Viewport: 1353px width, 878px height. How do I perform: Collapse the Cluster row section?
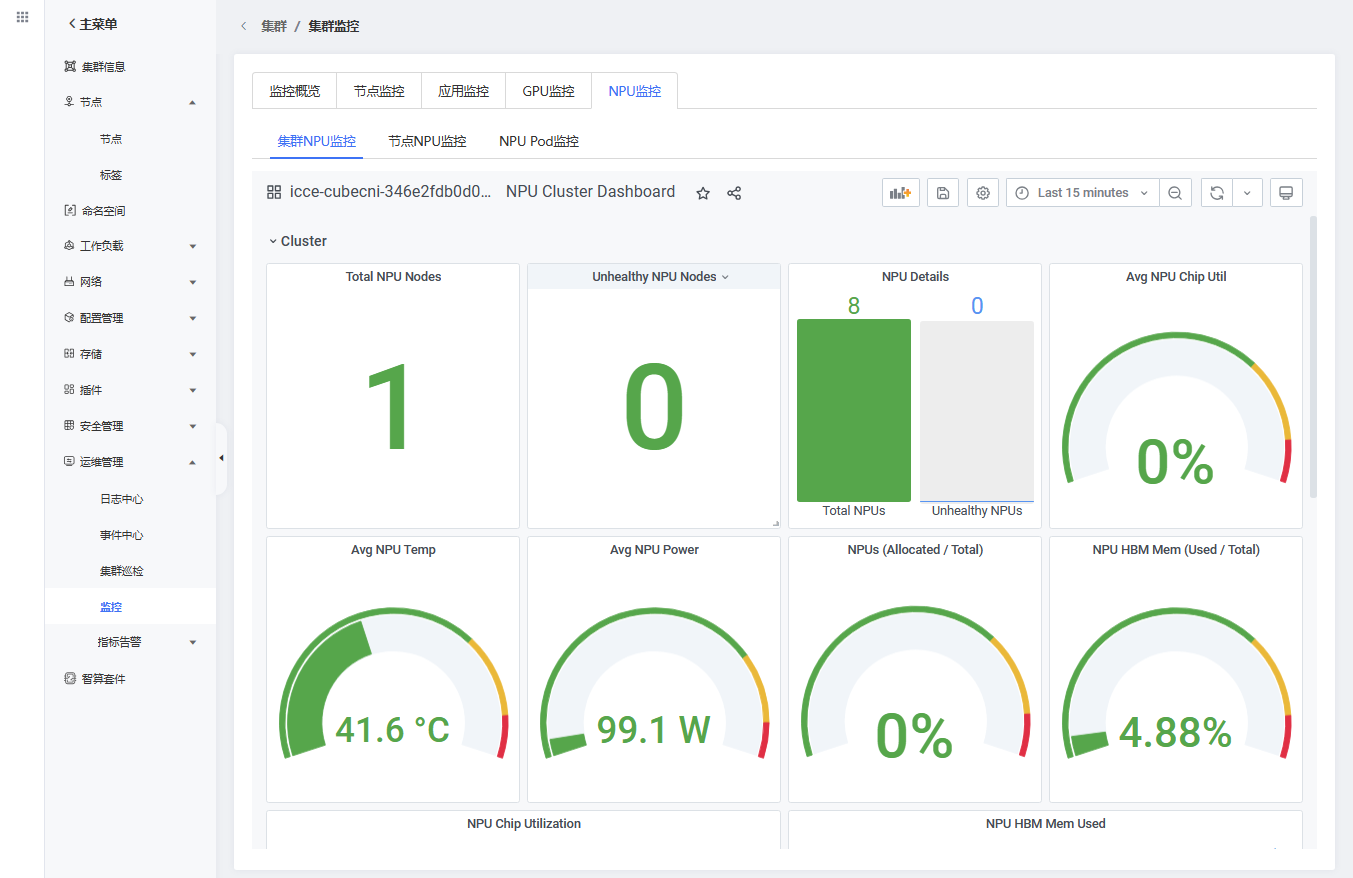point(298,241)
